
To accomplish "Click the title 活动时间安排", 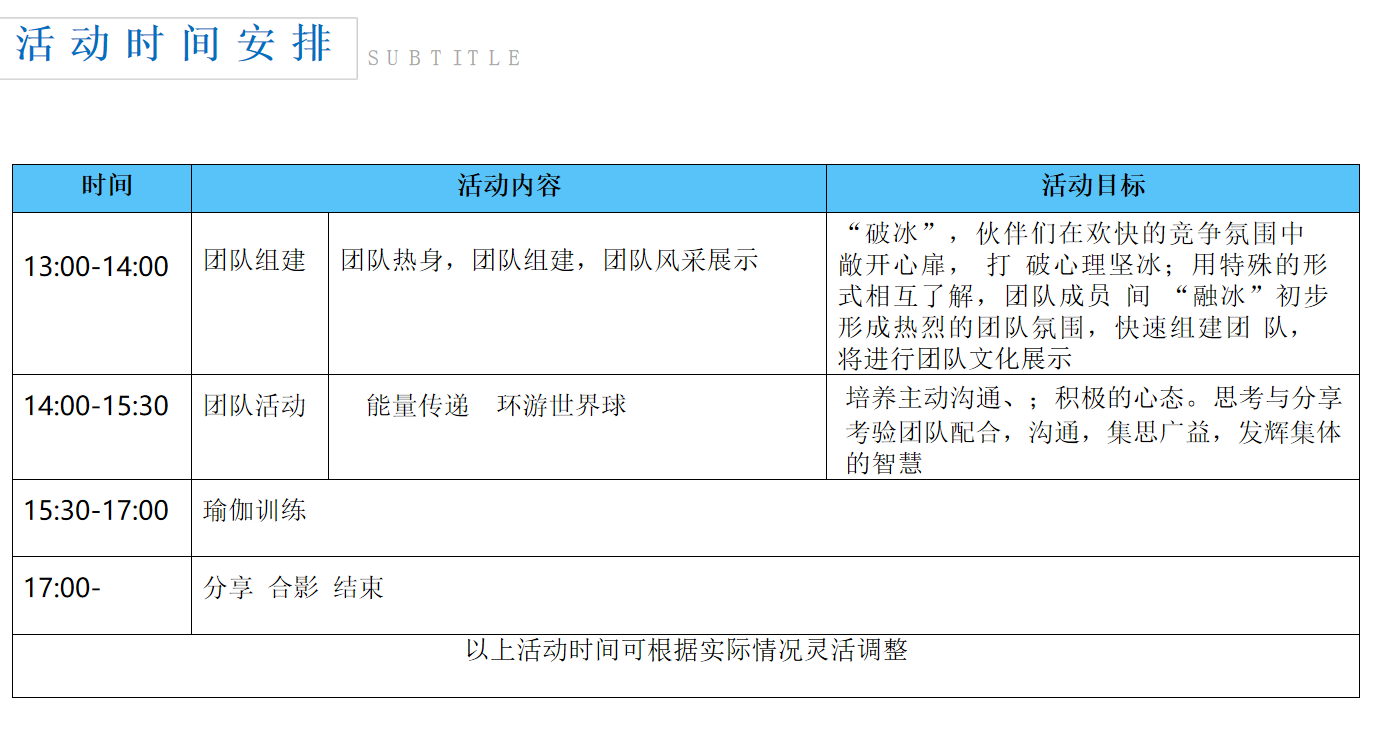I will click(174, 45).
